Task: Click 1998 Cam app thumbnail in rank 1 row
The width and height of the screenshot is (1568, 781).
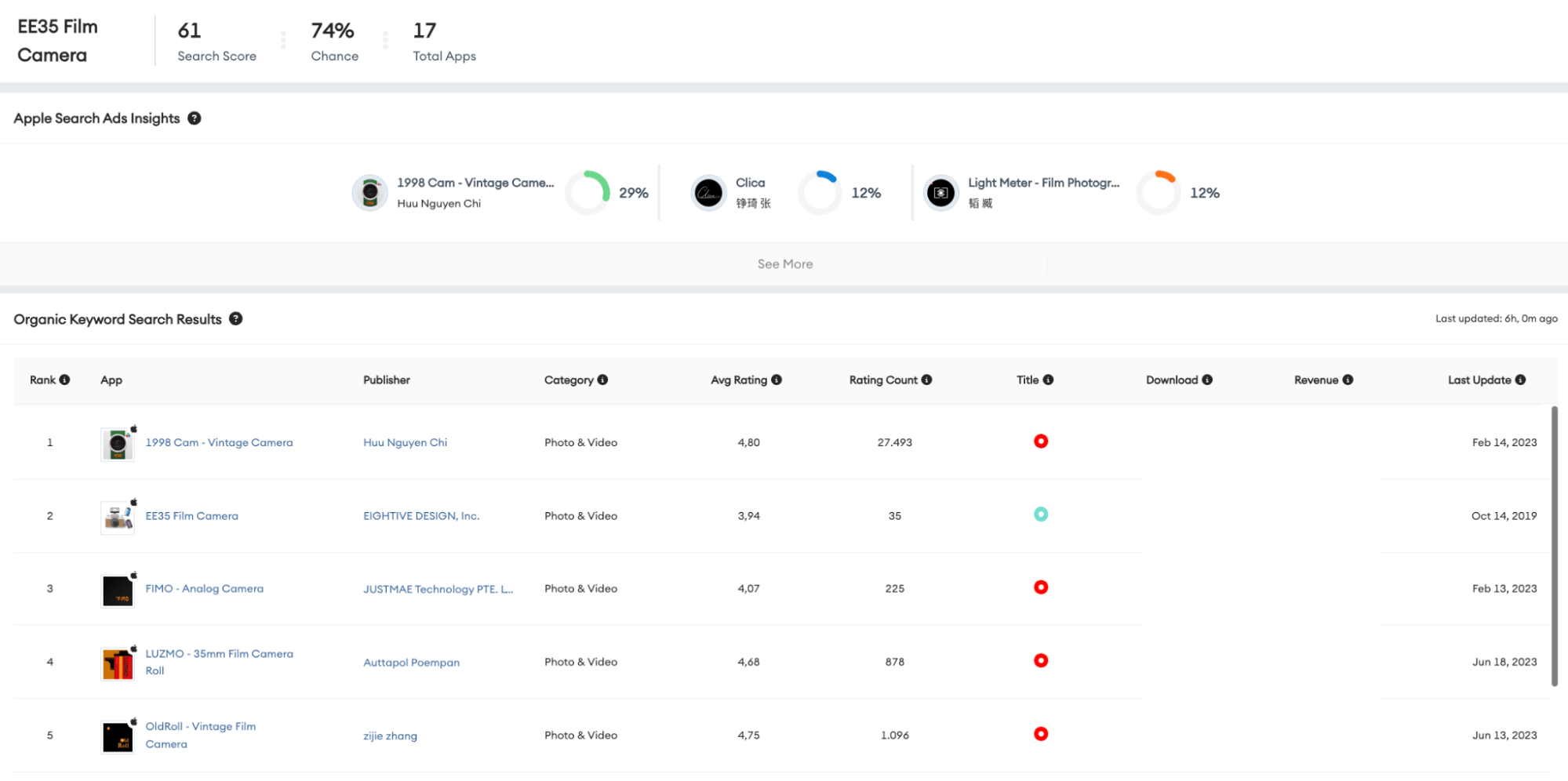Action: [x=118, y=444]
